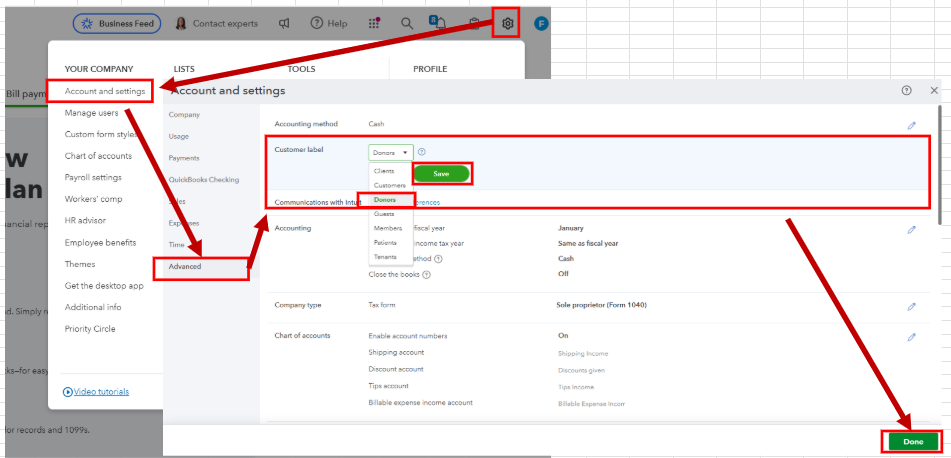Click the search magnifier icon
This screenshot has width=951, height=458.
407,24
